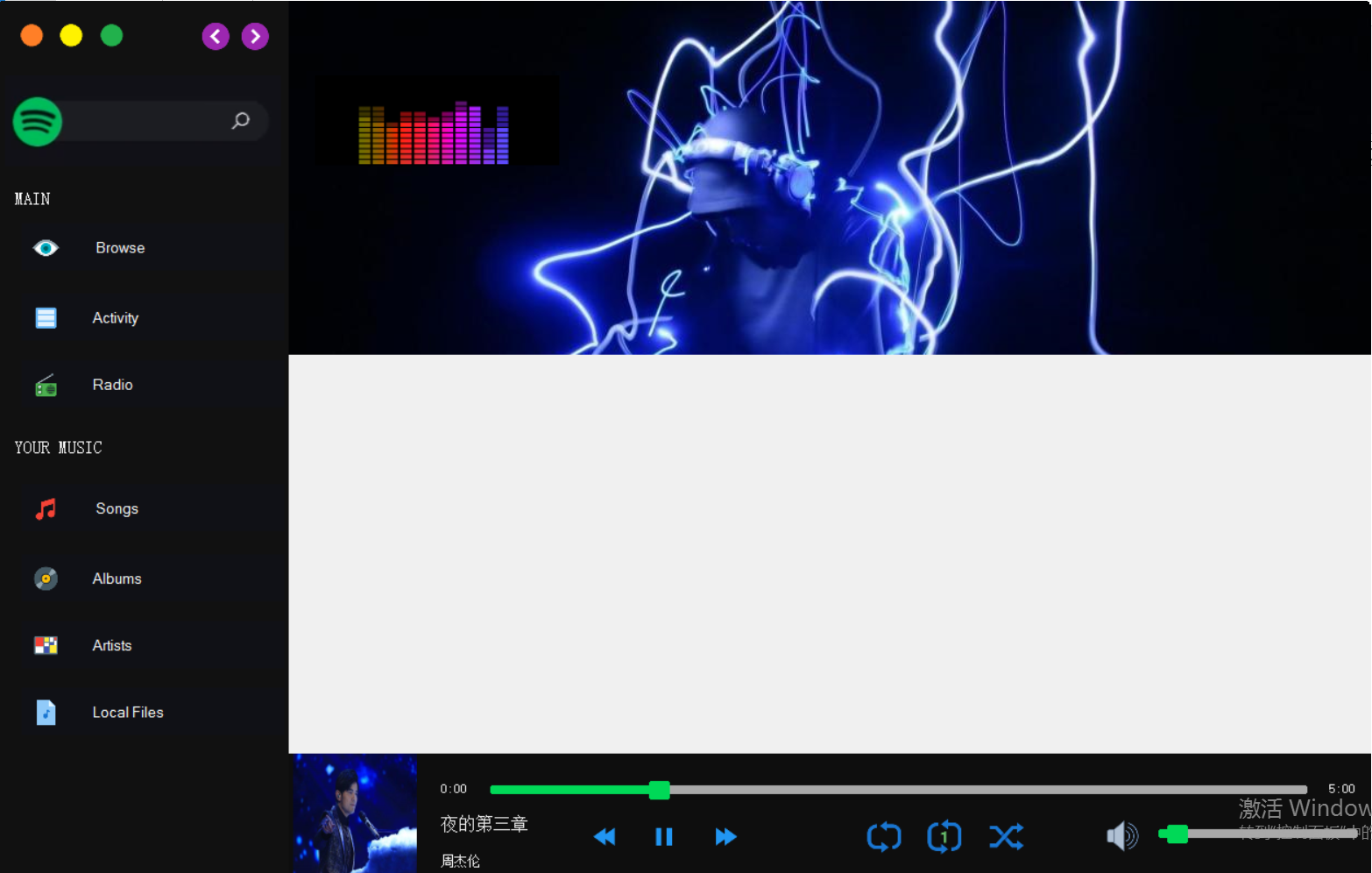The height and width of the screenshot is (873, 1372).
Task: Click the elapsed time 0:00
Action: pos(453,789)
